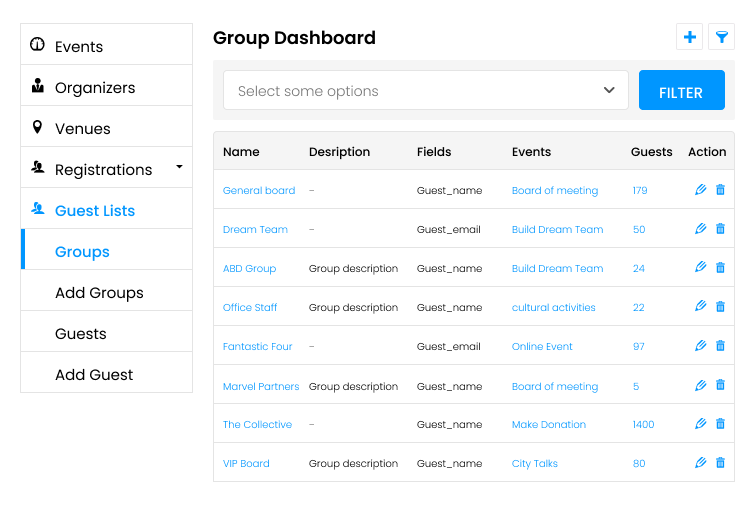Open the Guest Lists menu
Screen dimensions: 755x505
point(106,208)
